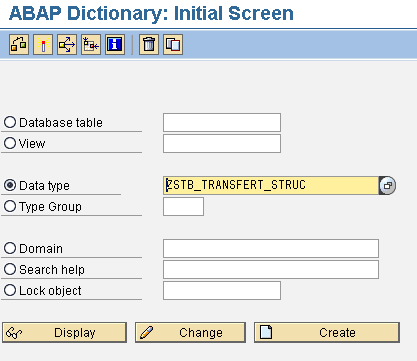Select the View radio button

[x=10, y=143]
